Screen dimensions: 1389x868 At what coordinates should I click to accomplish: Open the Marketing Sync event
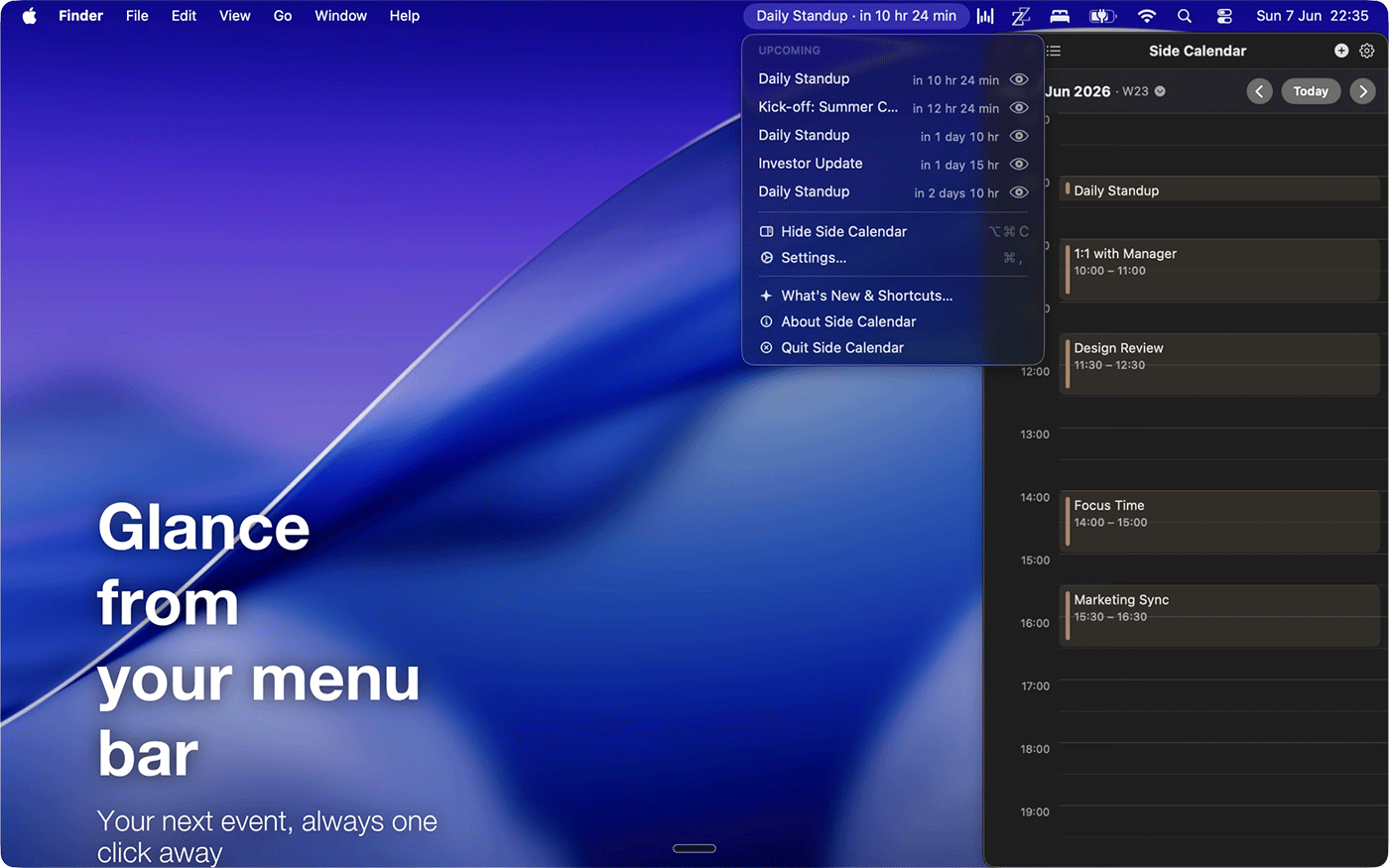click(1219, 616)
